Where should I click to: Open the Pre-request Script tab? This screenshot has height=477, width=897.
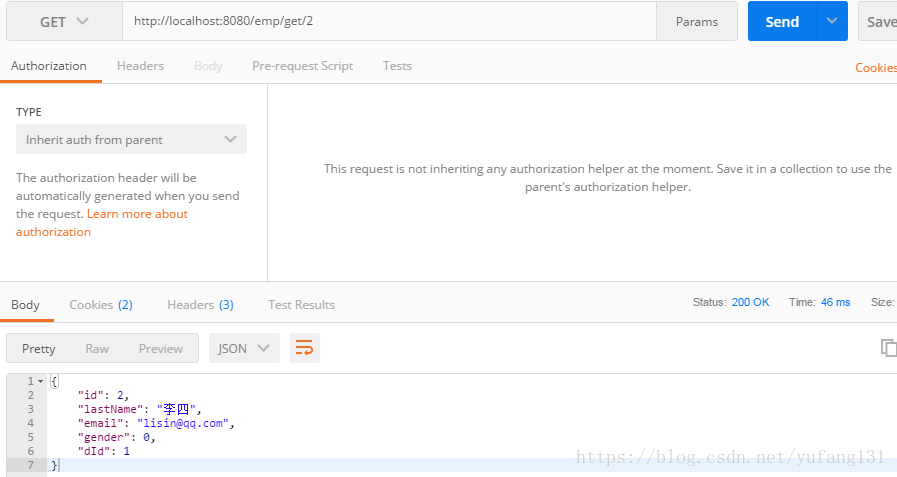click(x=303, y=66)
